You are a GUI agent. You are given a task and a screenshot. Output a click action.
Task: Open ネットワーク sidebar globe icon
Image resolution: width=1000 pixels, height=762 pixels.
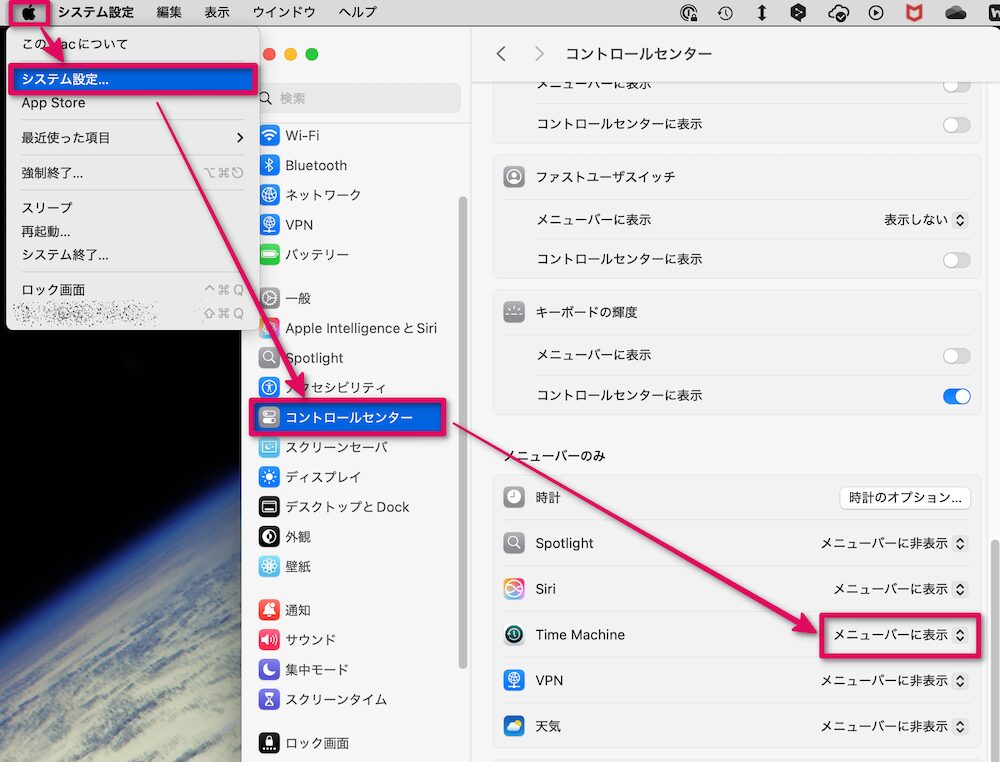point(270,194)
